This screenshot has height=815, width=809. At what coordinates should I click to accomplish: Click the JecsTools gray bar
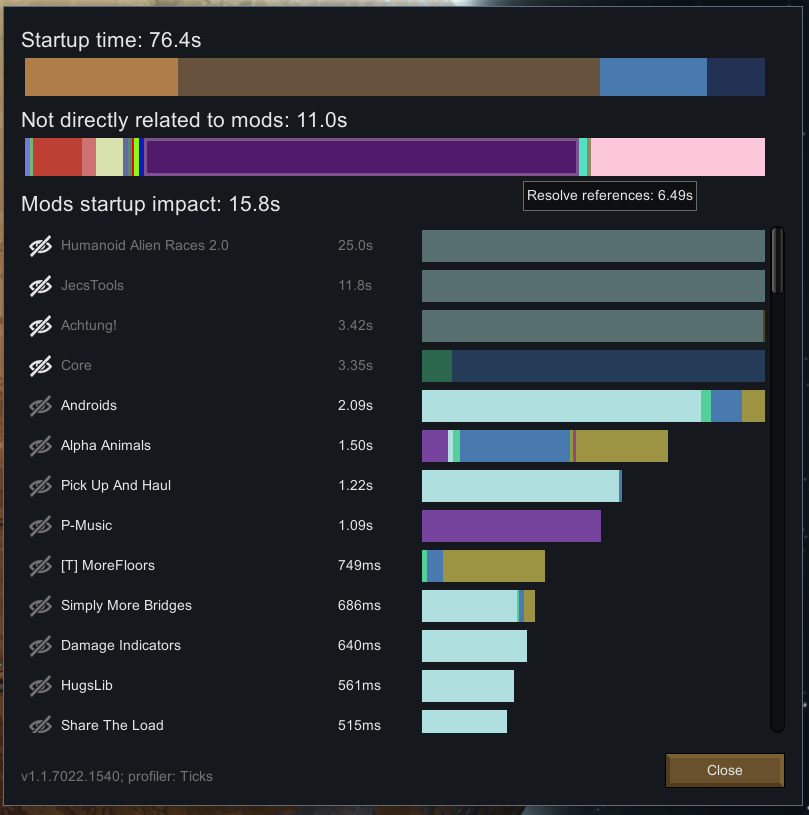point(593,286)
